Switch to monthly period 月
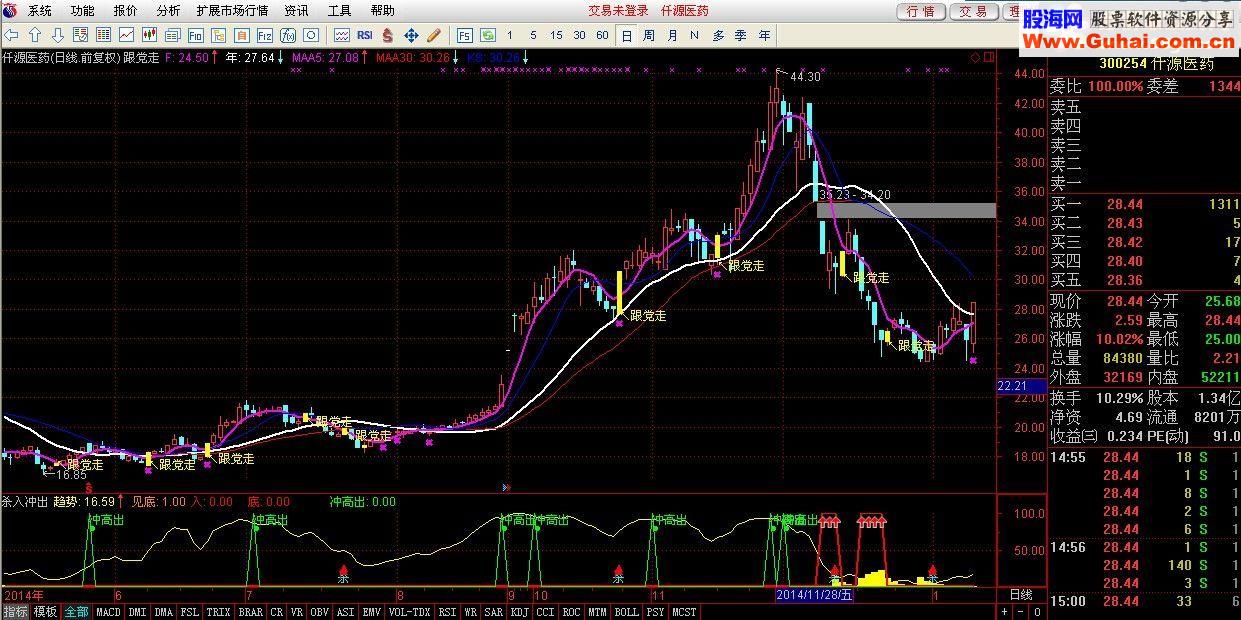This screenshot has width=1241, height=620. point(672,35)
